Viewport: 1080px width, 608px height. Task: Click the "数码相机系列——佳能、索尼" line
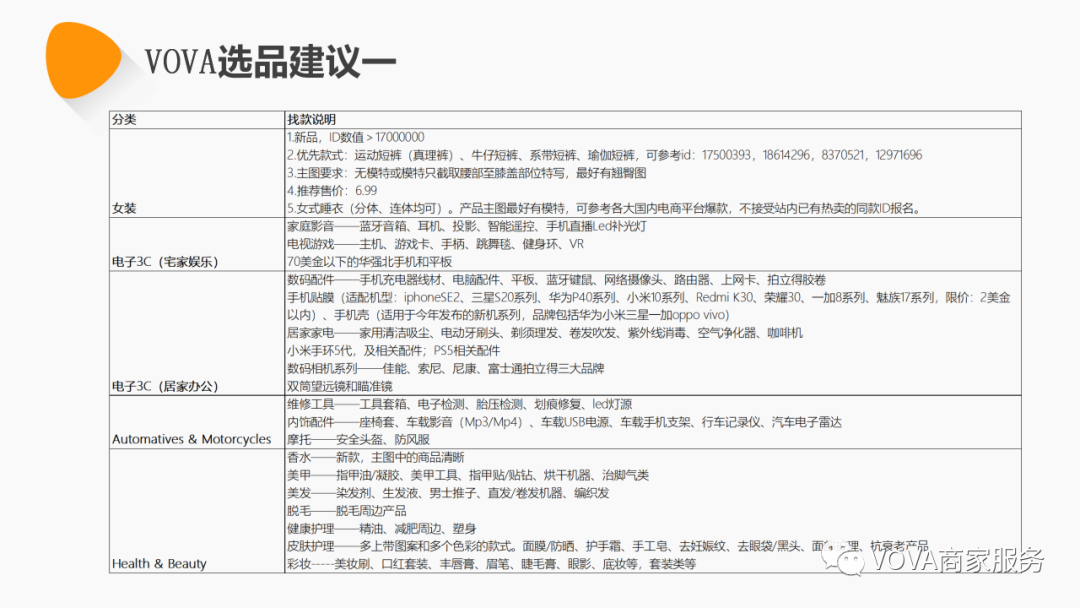446,368
